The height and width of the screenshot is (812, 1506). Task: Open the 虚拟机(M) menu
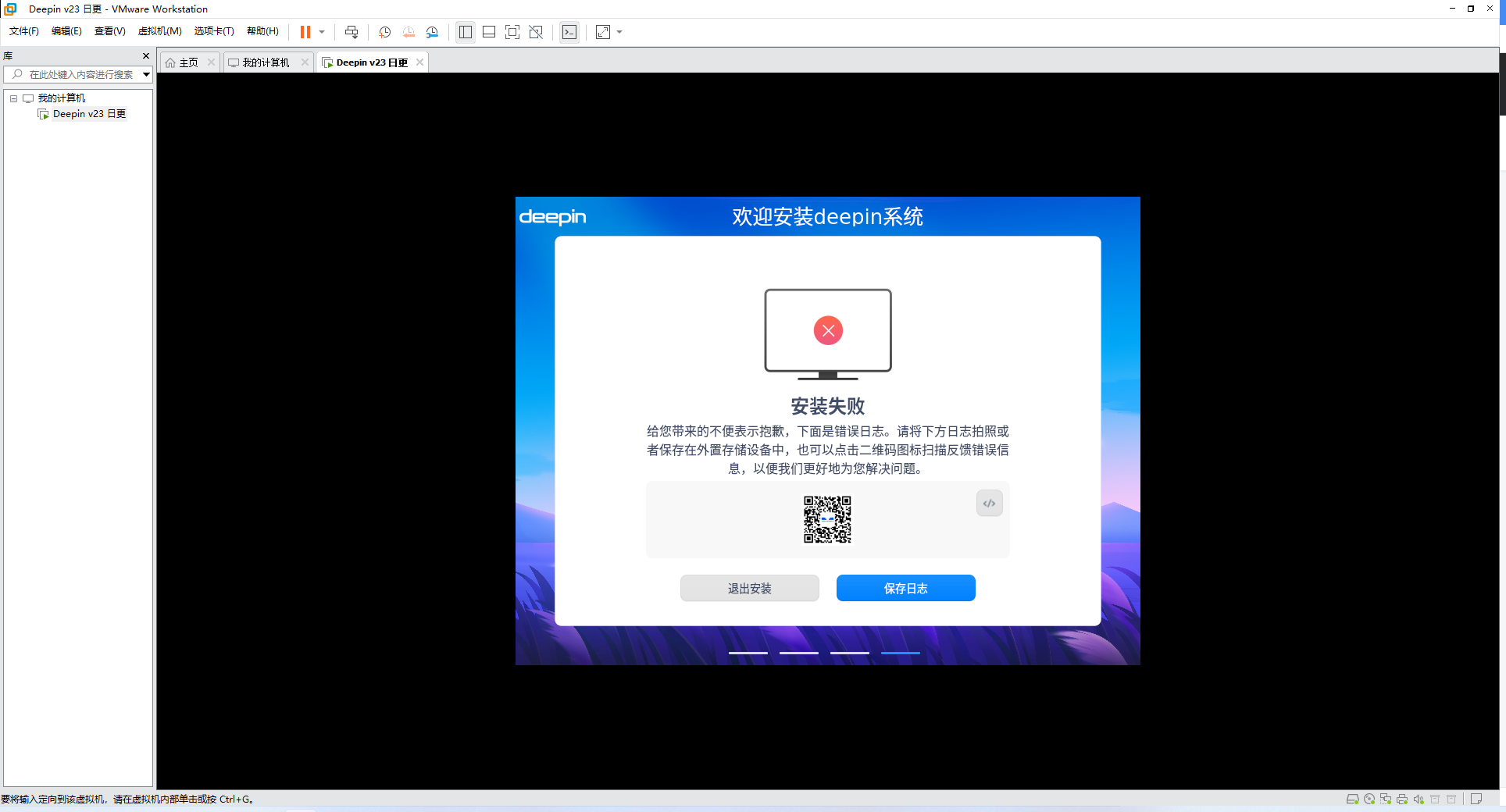click(159, 31)
